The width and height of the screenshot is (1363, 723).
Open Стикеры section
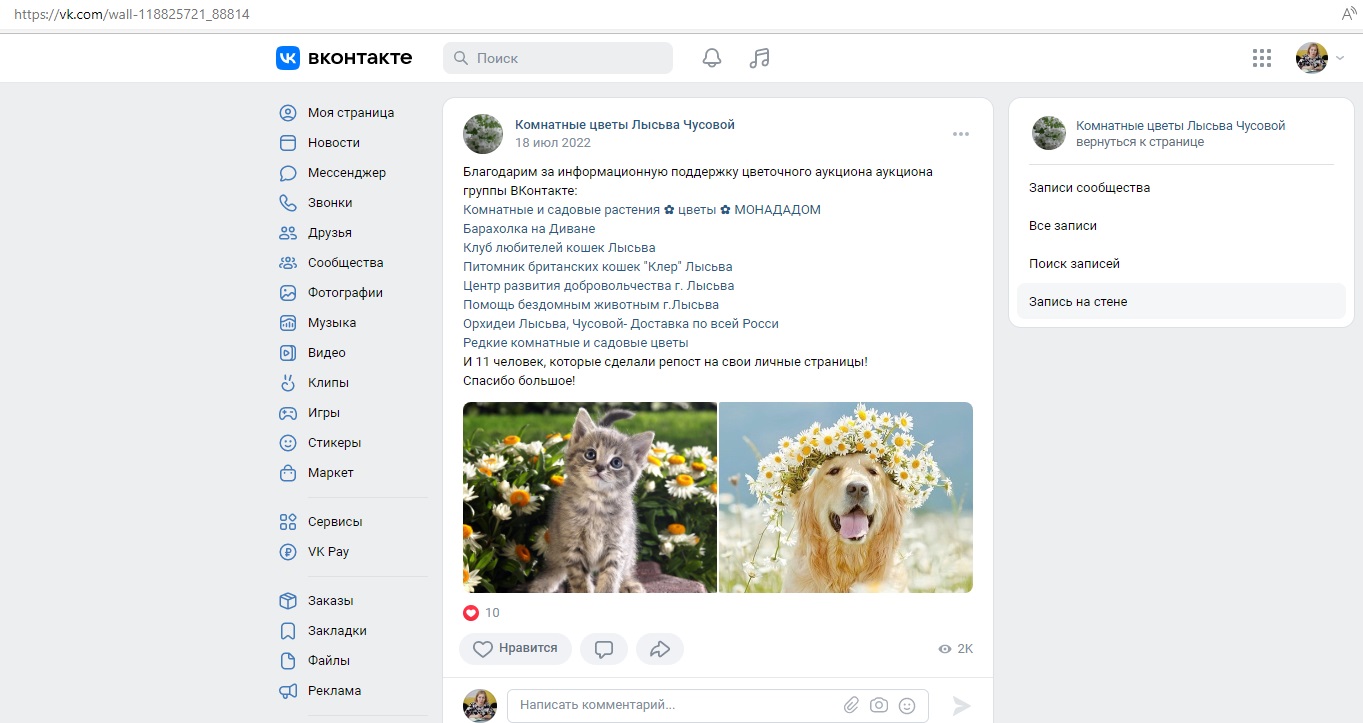(x=335, y=443)
